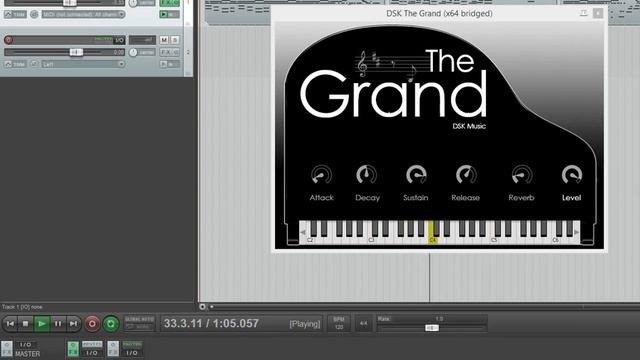This screenshot has width=640, height=360.
Task: Toggle the second track's FX bypass
Action: click(177, 52)
